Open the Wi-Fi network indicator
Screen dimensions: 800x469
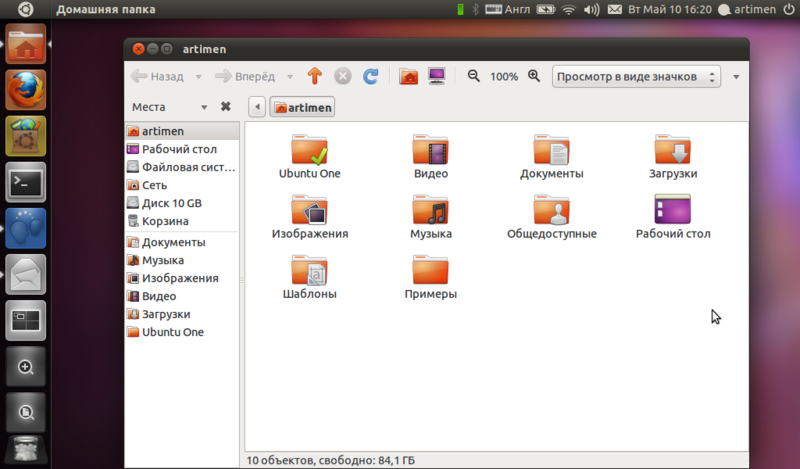pyautogui.click(x=568, y=9)
